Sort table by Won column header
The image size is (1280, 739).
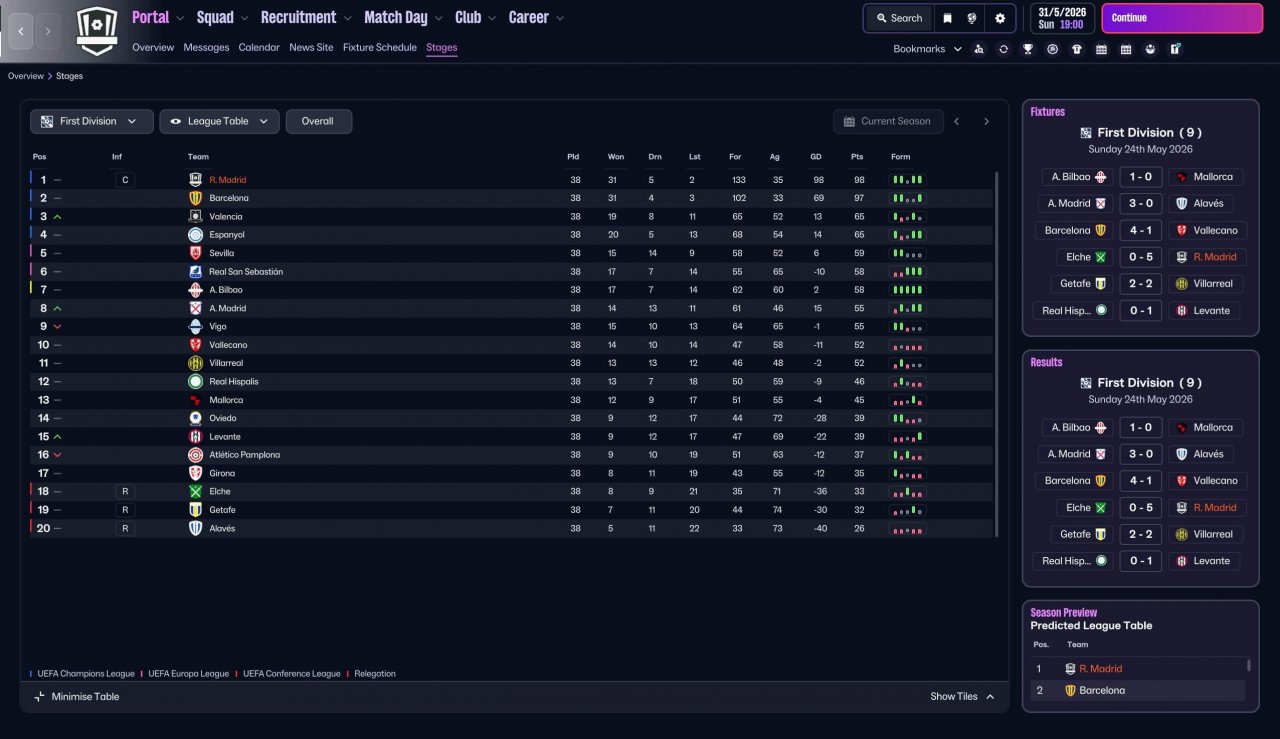(x=616, y=156)
